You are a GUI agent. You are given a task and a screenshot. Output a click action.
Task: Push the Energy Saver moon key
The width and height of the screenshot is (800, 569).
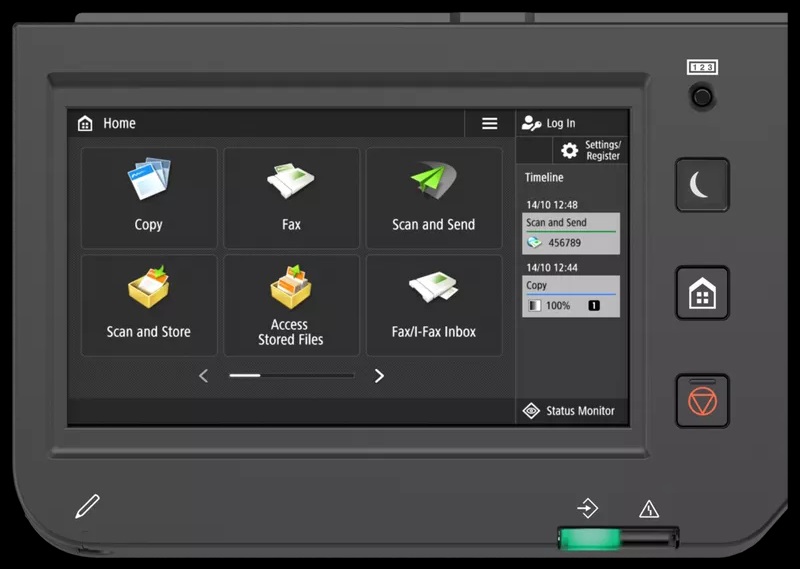point(702,185)
